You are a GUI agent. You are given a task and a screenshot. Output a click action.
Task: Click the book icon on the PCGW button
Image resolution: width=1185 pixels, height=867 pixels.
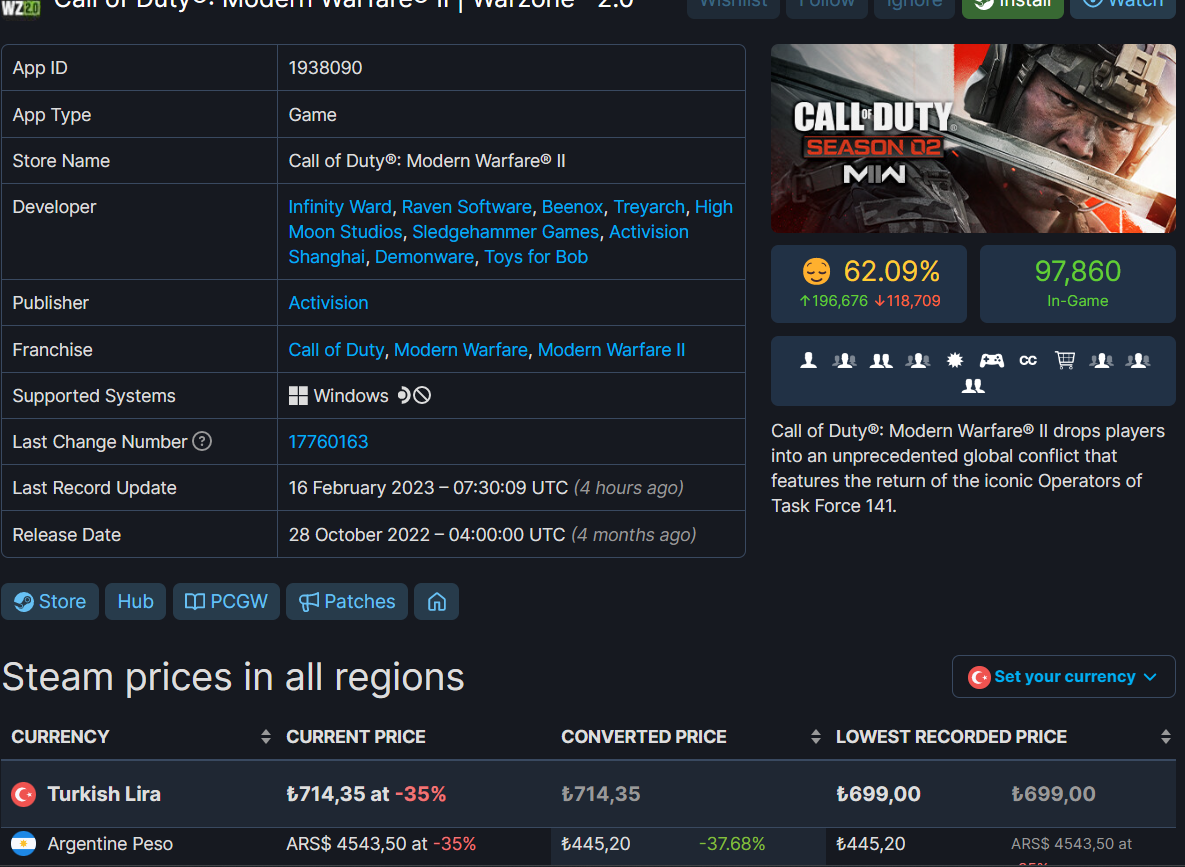pos(194,602)
